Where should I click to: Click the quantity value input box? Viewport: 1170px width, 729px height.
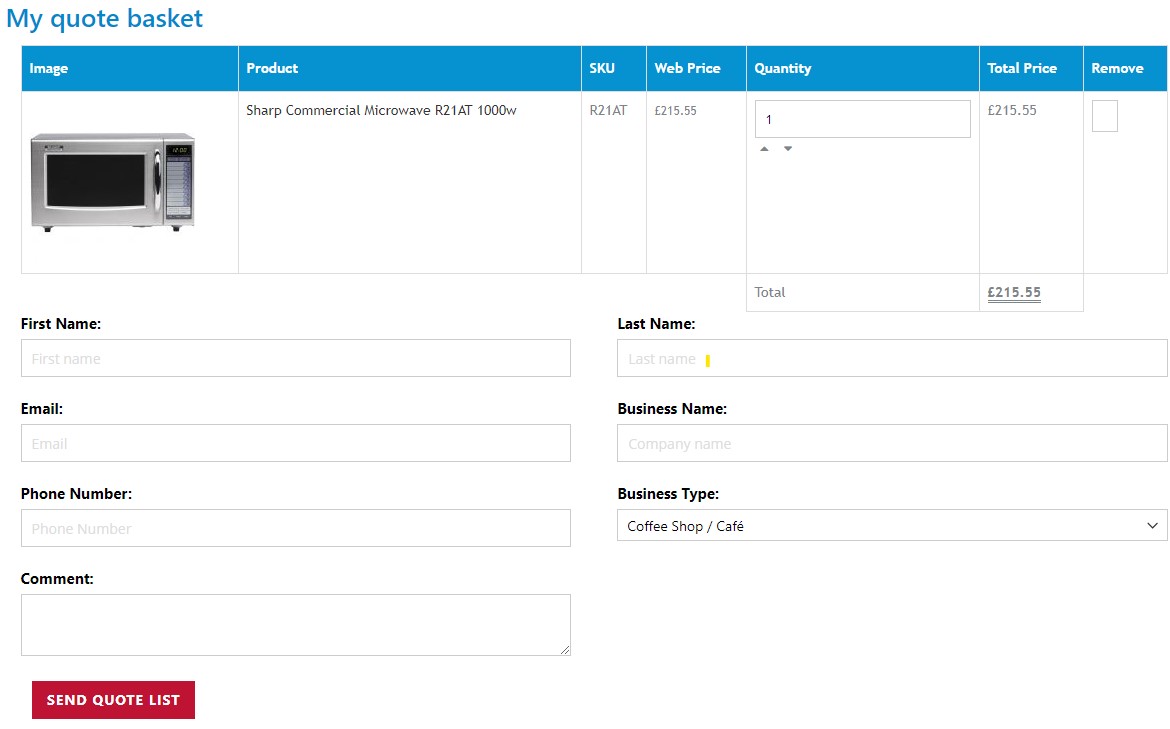862,118
